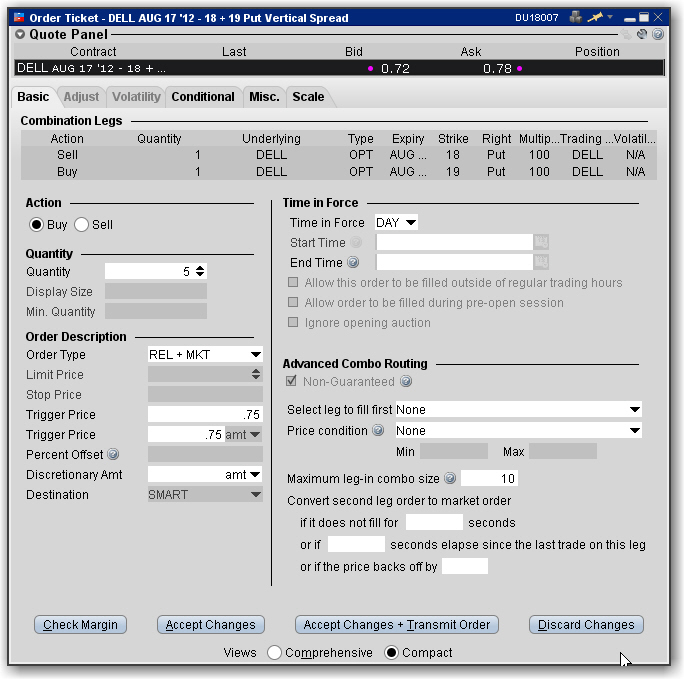Screen dimensions: 684x679
Task: Open the End Time calendar picker icon
Action: [541, 262]
